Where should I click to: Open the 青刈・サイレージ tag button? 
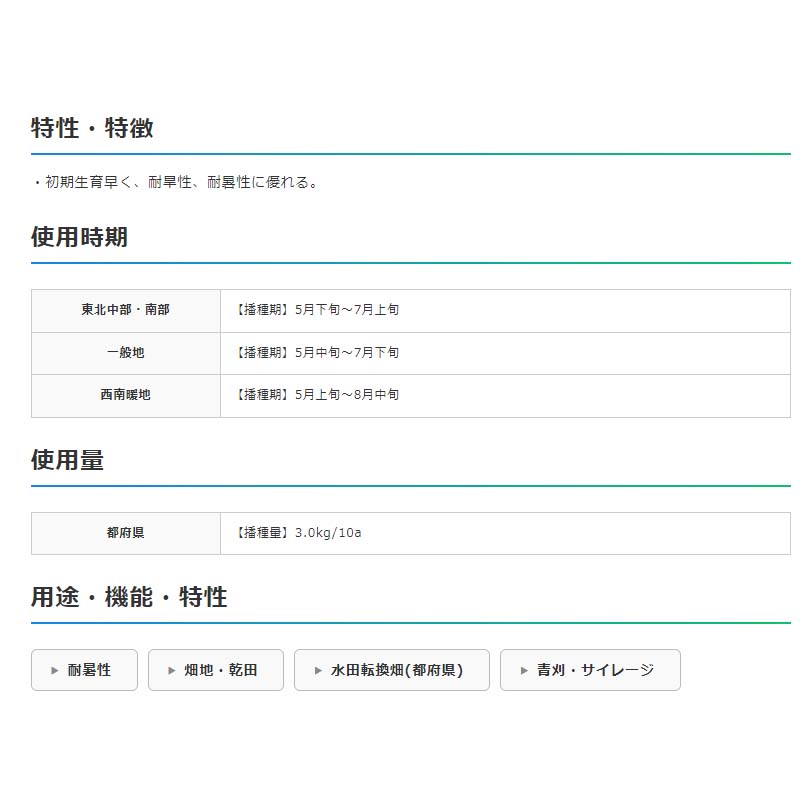pyautogui.click(x=590, y=670)
